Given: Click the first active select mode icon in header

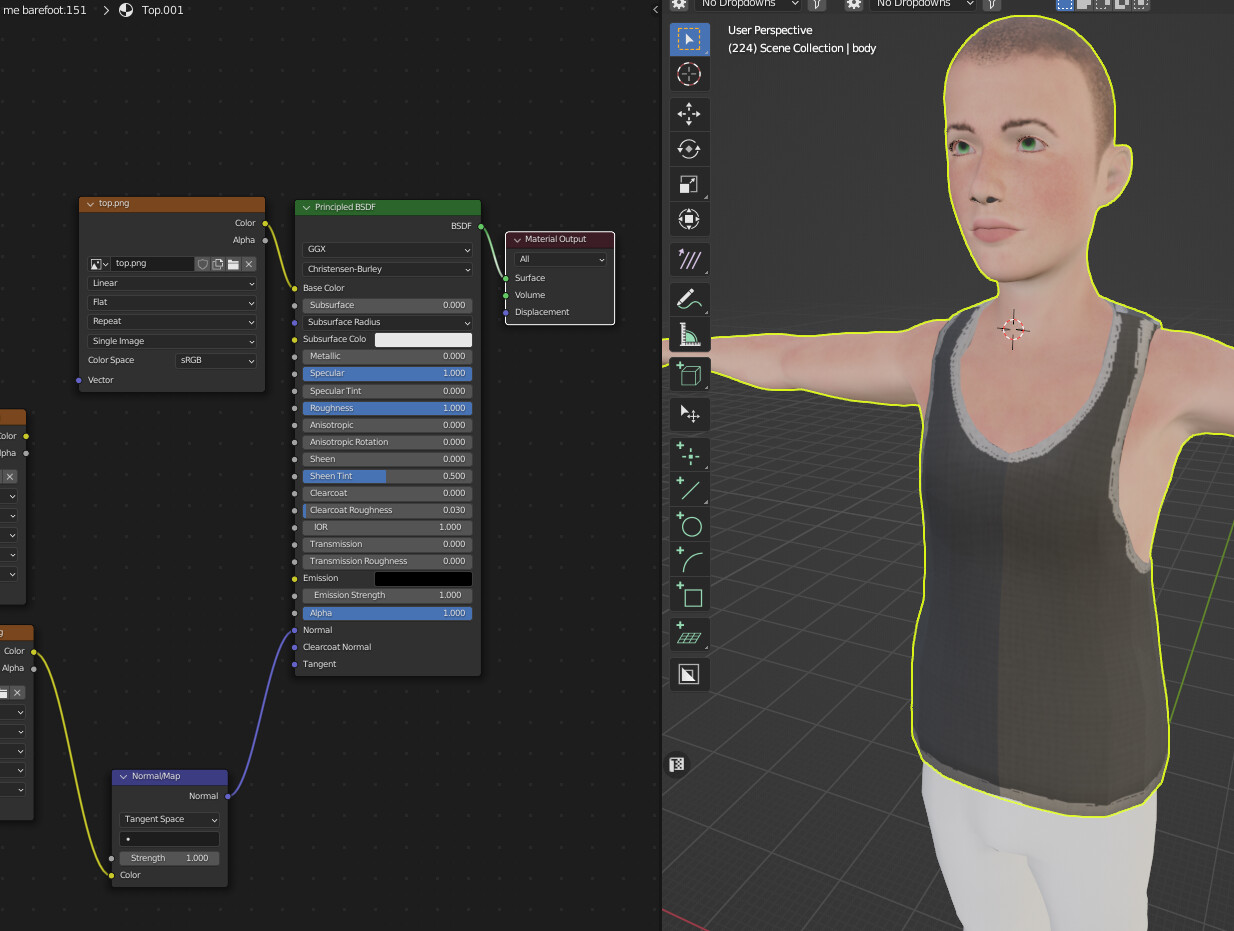Looking at the screenshot, I should click(x=1065, y=5).
